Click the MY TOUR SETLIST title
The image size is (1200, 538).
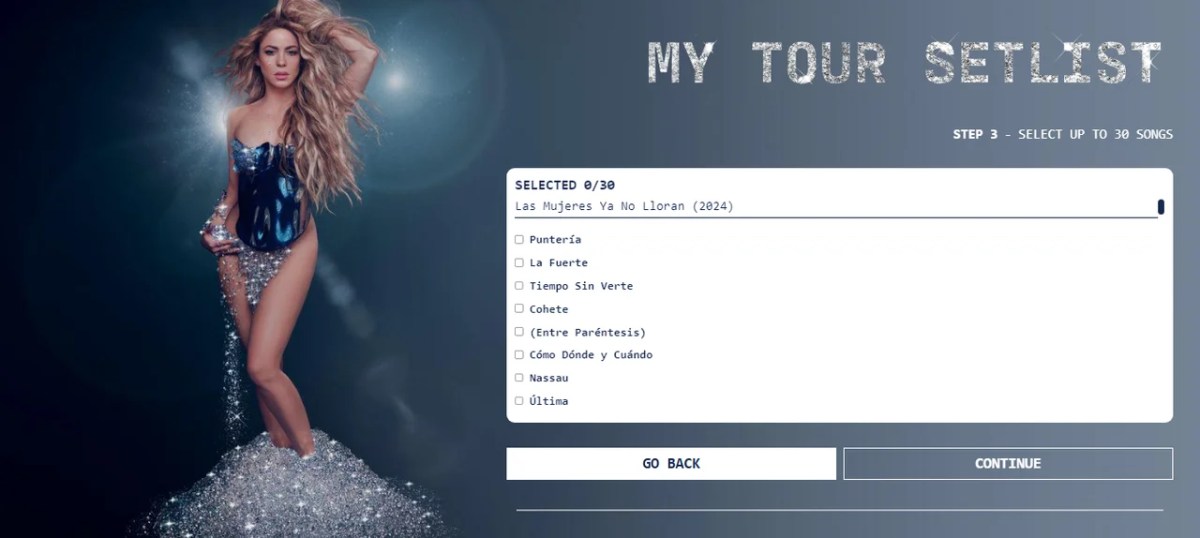905,63
